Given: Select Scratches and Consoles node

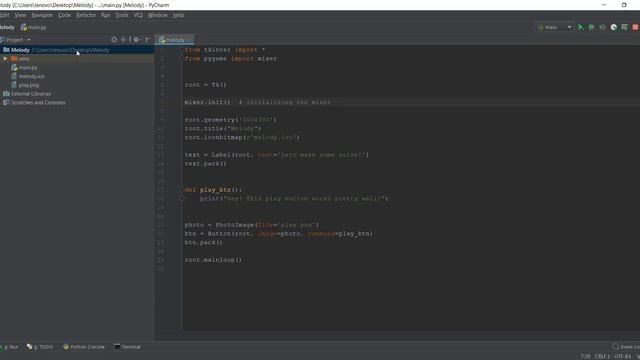Looking at the screenshot, I should pos(38,102).
